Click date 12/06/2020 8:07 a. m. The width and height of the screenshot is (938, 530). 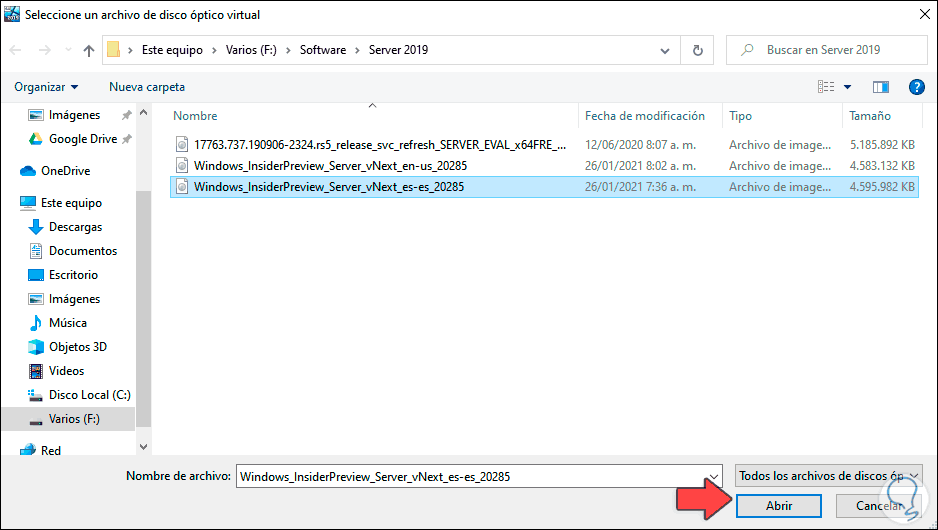pyautogui.click(x=640, y=145)
